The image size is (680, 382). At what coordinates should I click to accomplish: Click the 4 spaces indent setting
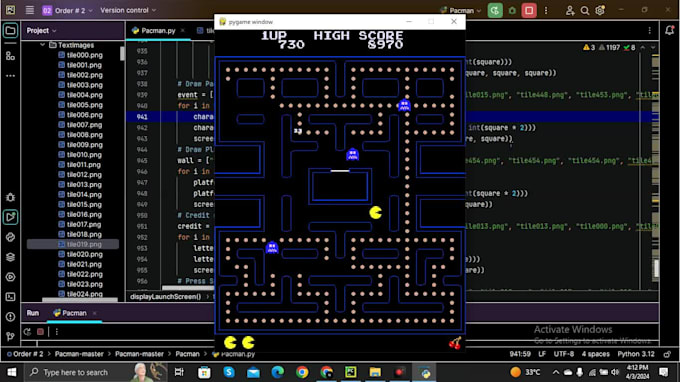coord(595,354)
